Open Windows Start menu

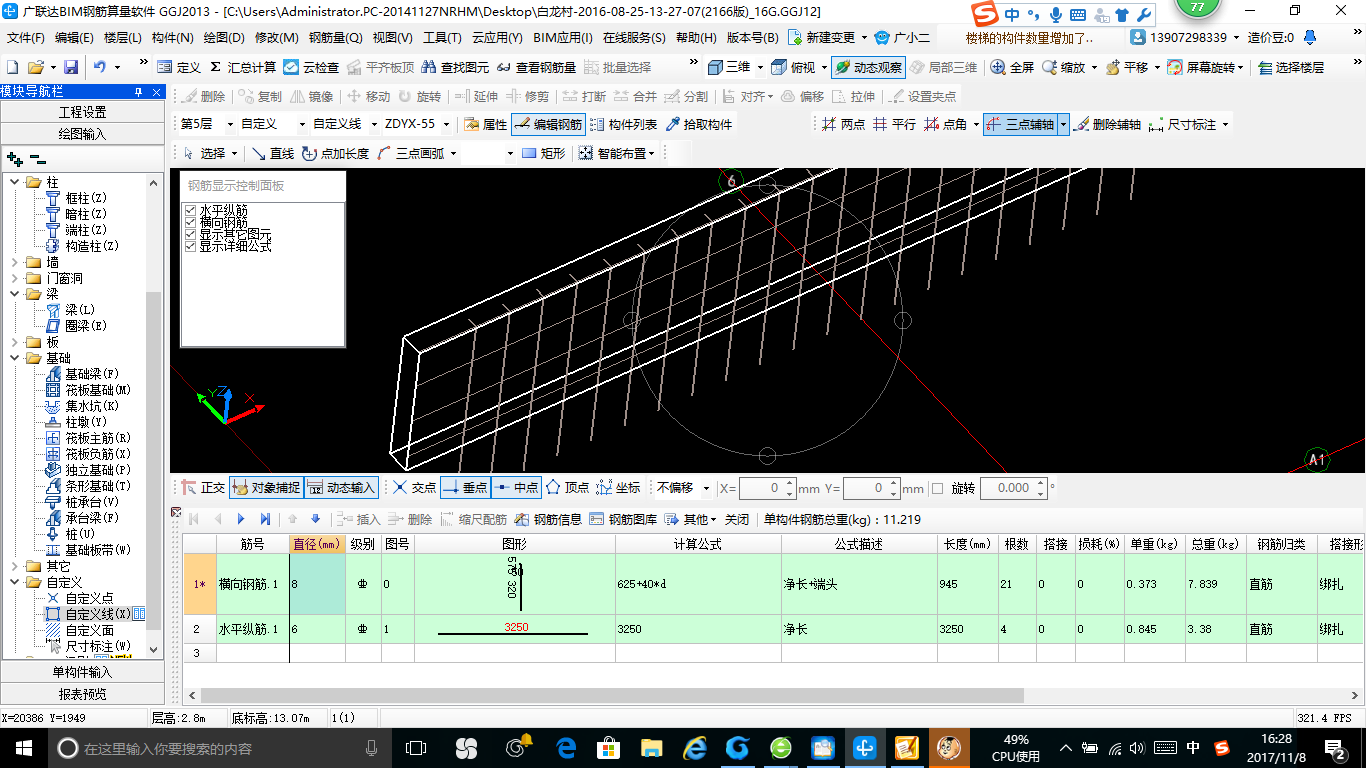(24, 747)
